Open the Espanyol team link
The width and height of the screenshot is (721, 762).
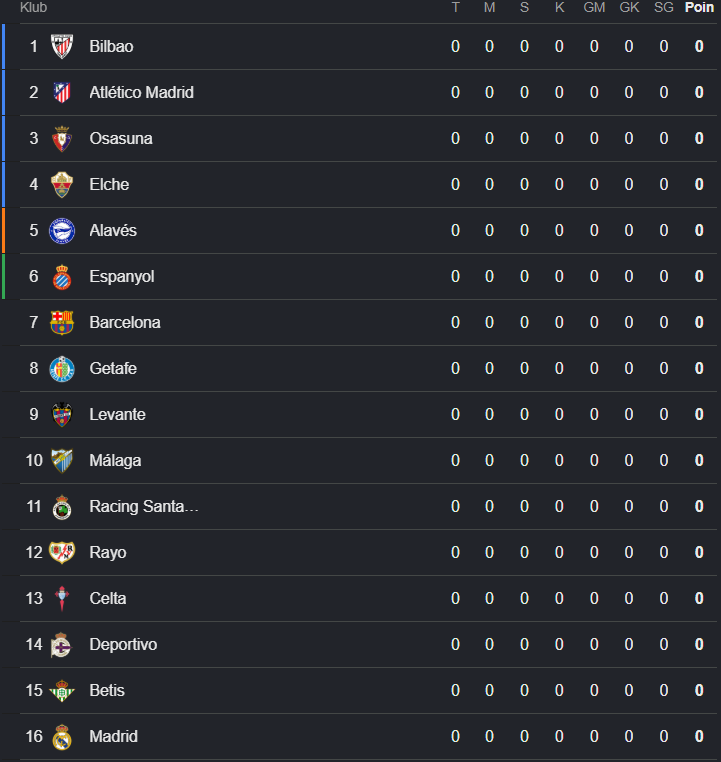tap(121, 277)
